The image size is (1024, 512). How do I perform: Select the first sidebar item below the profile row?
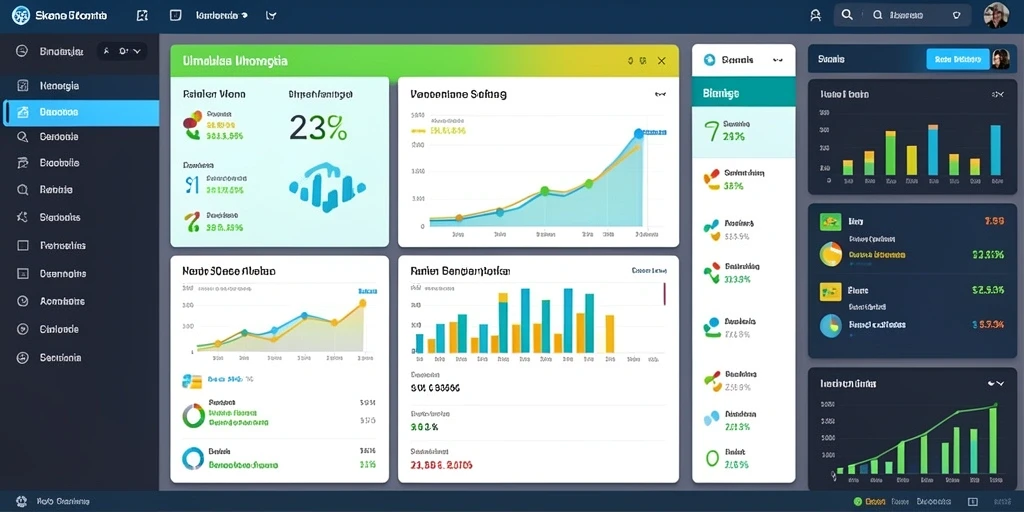pyautogui.click(x=80, y=86)
